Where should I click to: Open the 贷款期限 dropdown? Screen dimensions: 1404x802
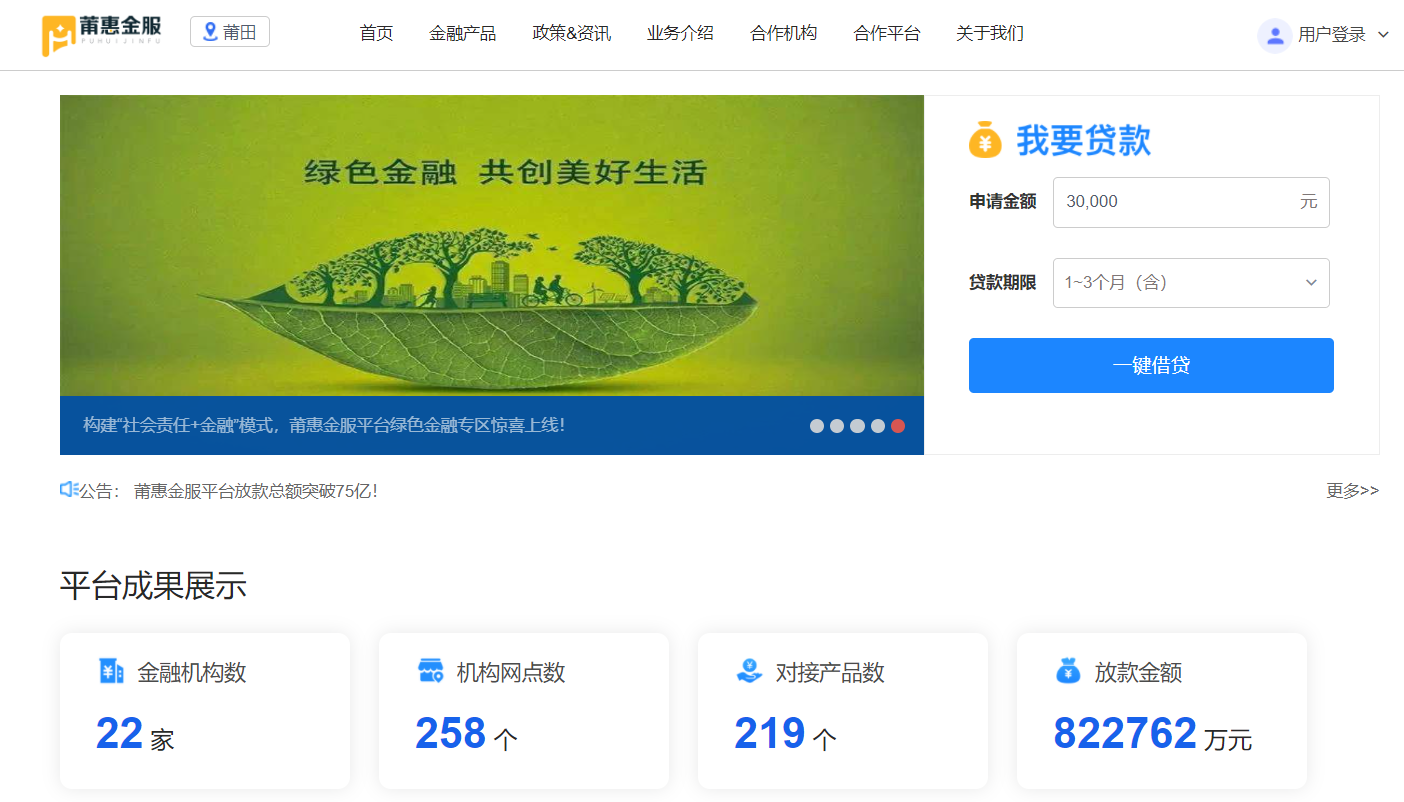pos(1190,283)
